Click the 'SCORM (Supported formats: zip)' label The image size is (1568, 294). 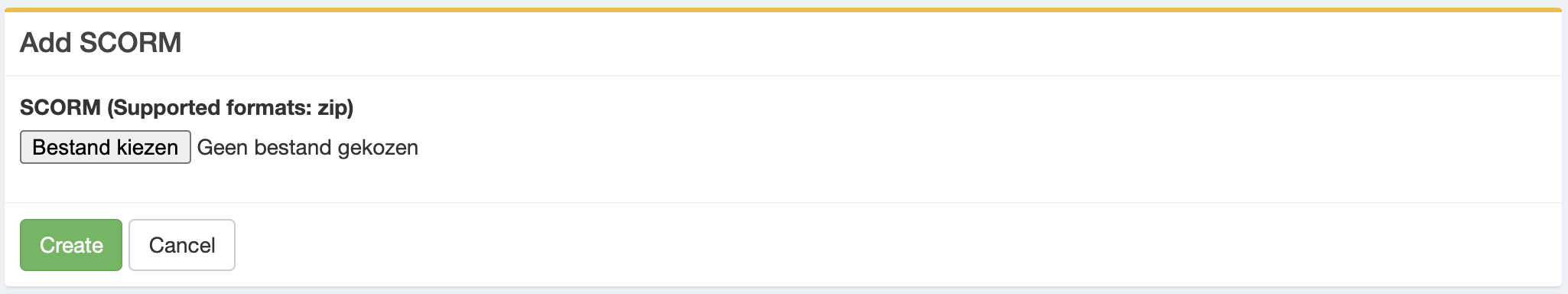pyautogui.click(x=187, y=108)
